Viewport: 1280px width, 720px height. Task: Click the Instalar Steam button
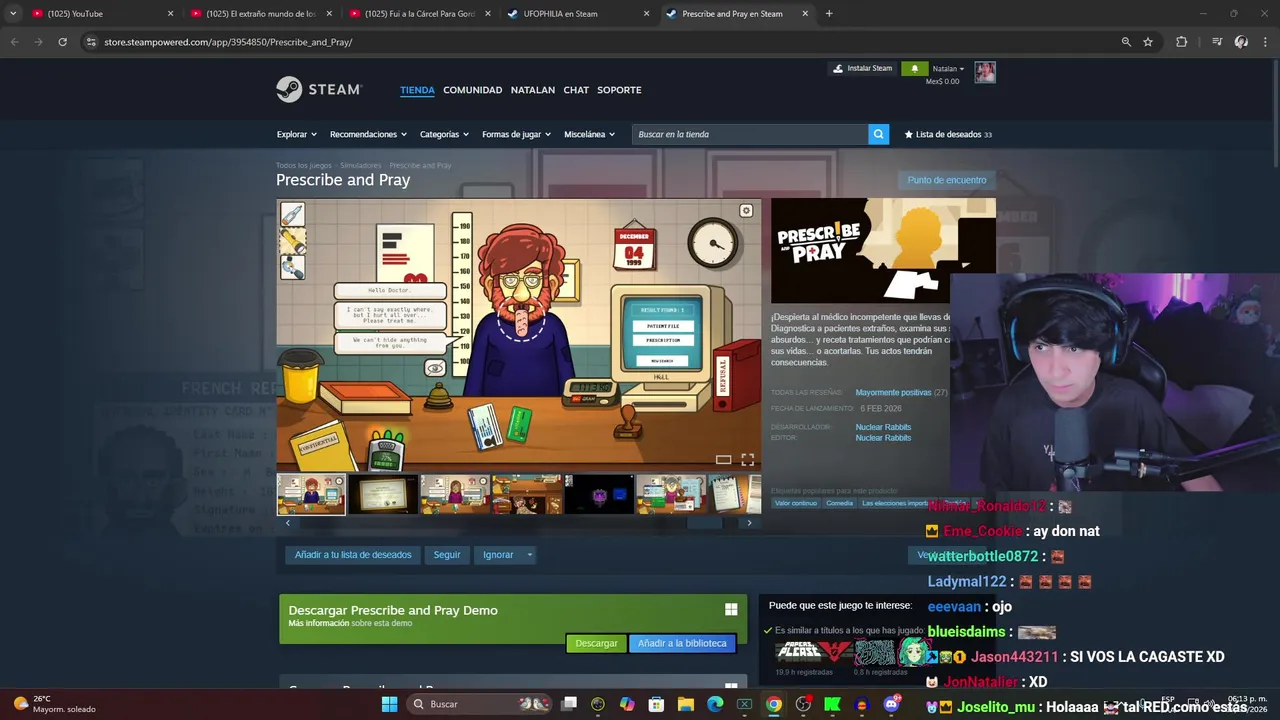tap(862, 68)
